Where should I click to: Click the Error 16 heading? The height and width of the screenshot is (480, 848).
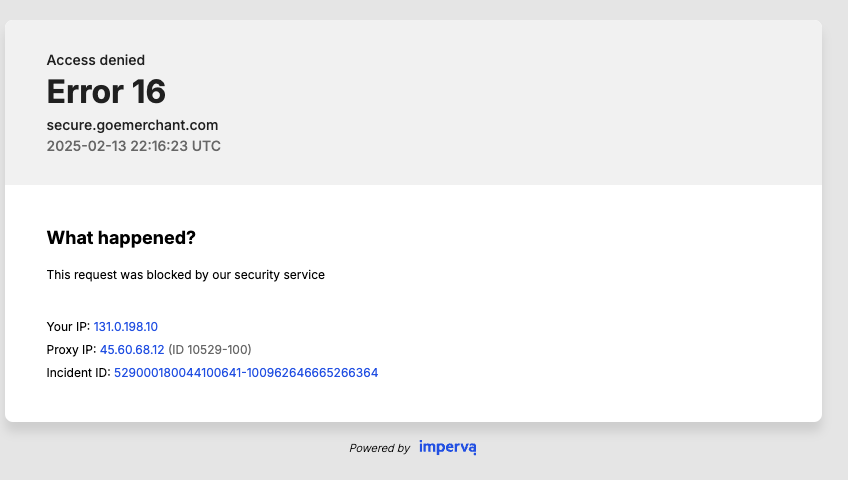106,91
